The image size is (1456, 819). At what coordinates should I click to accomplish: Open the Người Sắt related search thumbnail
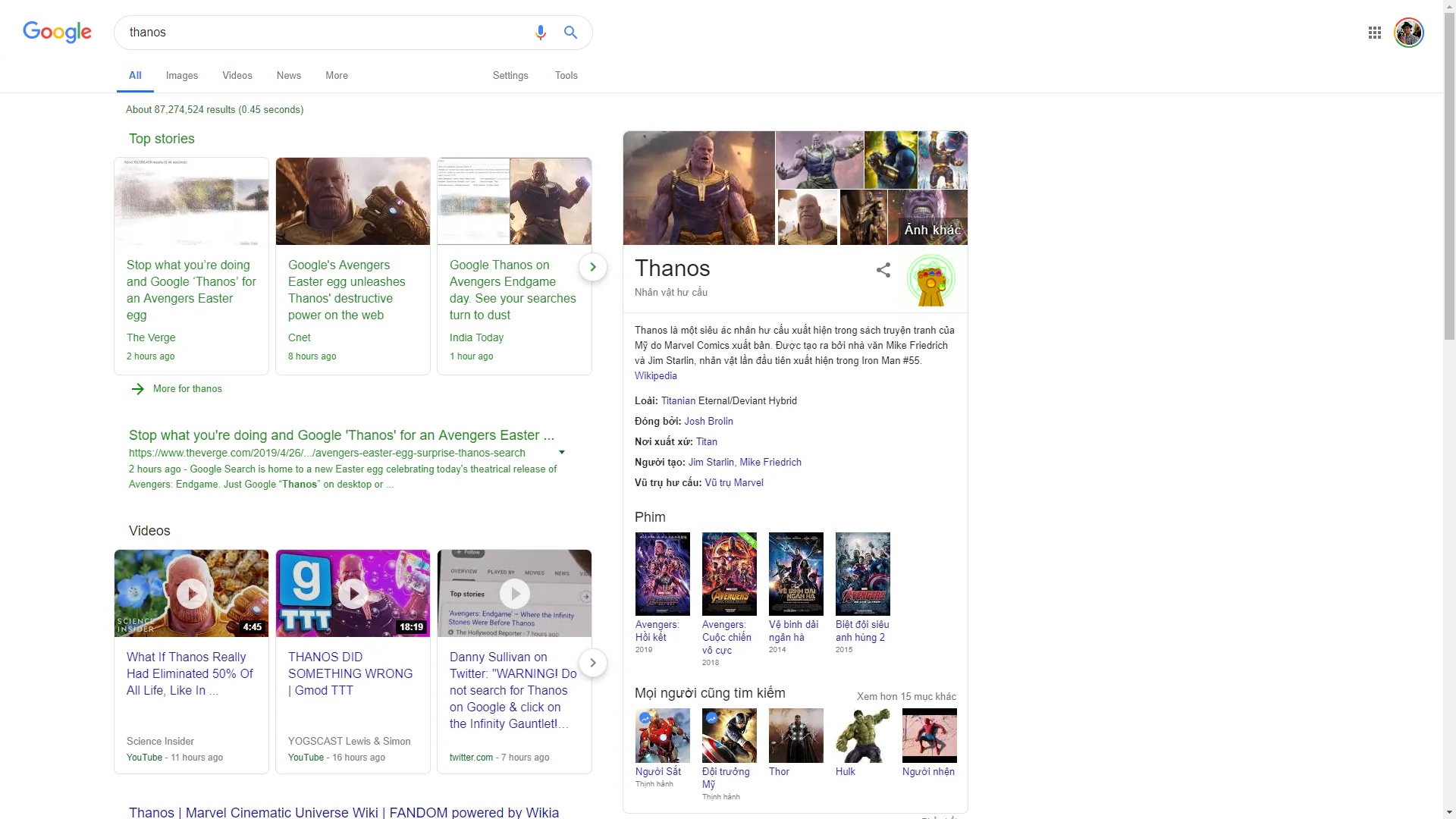click(663, 736)
